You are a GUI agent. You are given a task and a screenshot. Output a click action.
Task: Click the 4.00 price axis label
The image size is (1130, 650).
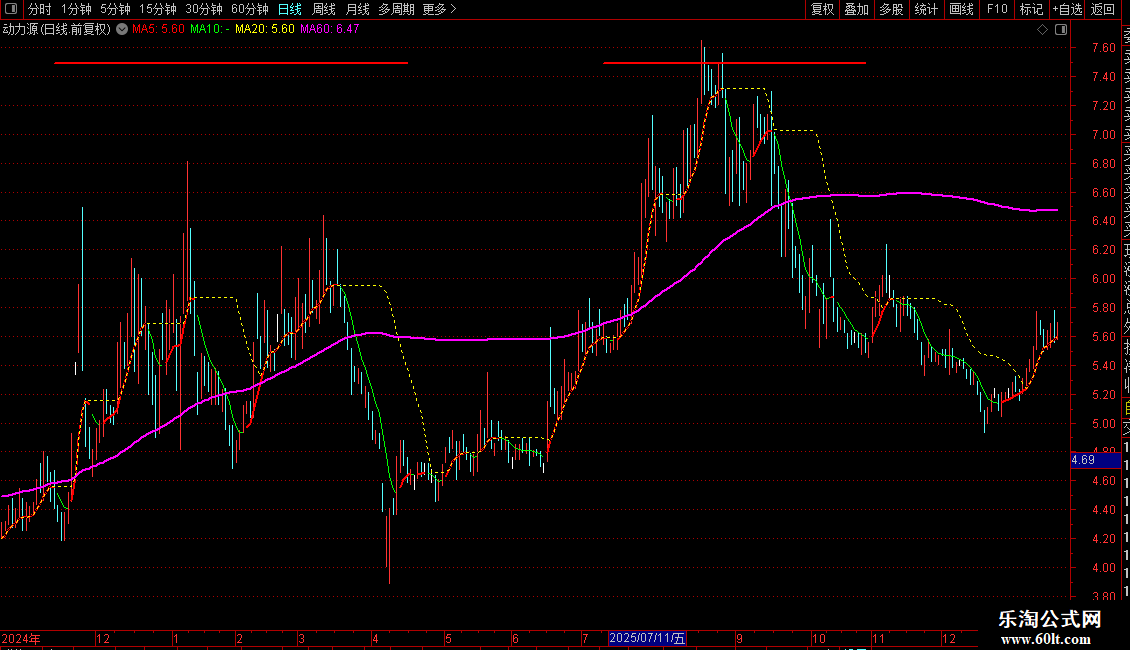click(x=1103, y=568)
